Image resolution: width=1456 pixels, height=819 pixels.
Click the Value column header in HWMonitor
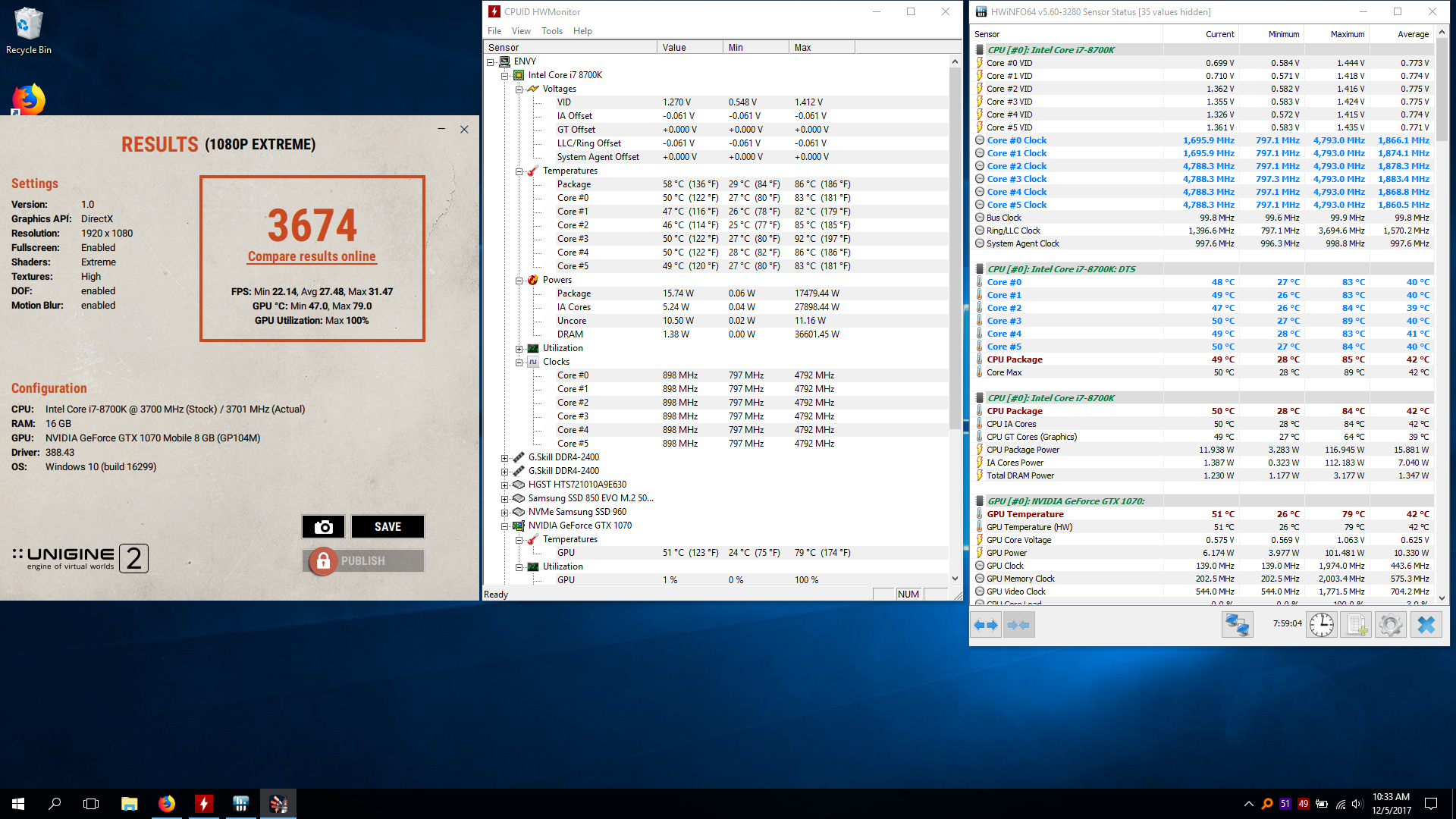click(x=689, y=47)
